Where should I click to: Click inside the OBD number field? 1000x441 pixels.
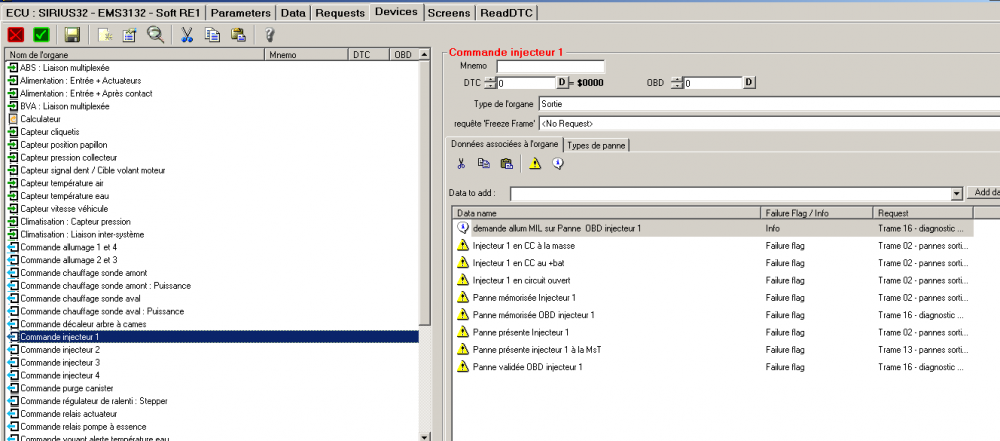[x=713, y=83]
